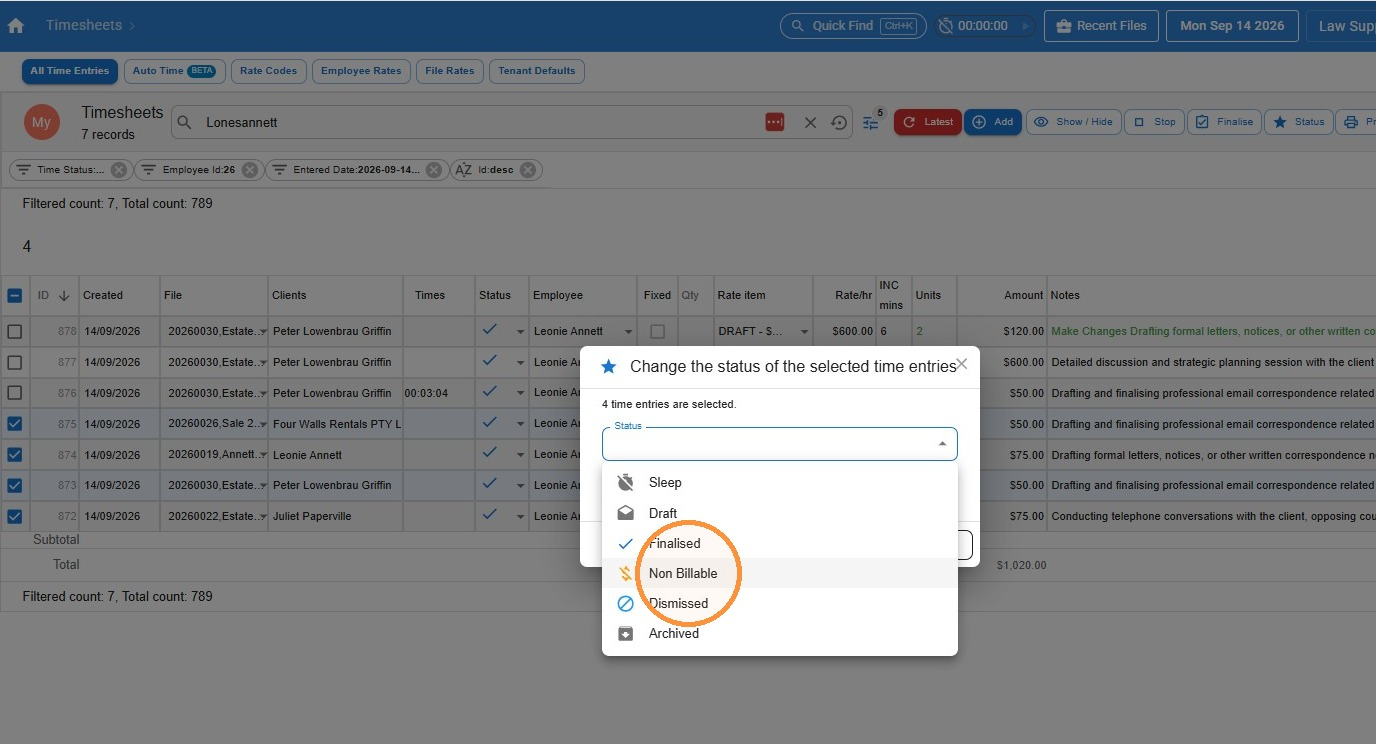Click the Add time entry button
The height and width of the screenshot is (744, 1376).
click(992, 122)
